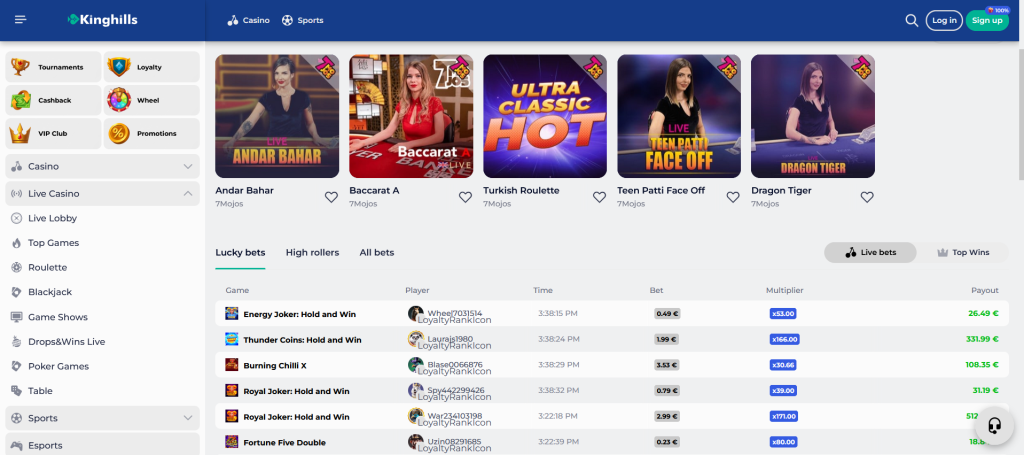Click player avatar of Blase0066876
The height and width of the screenshot is (455, 1024).
click(x=415, y=364)
